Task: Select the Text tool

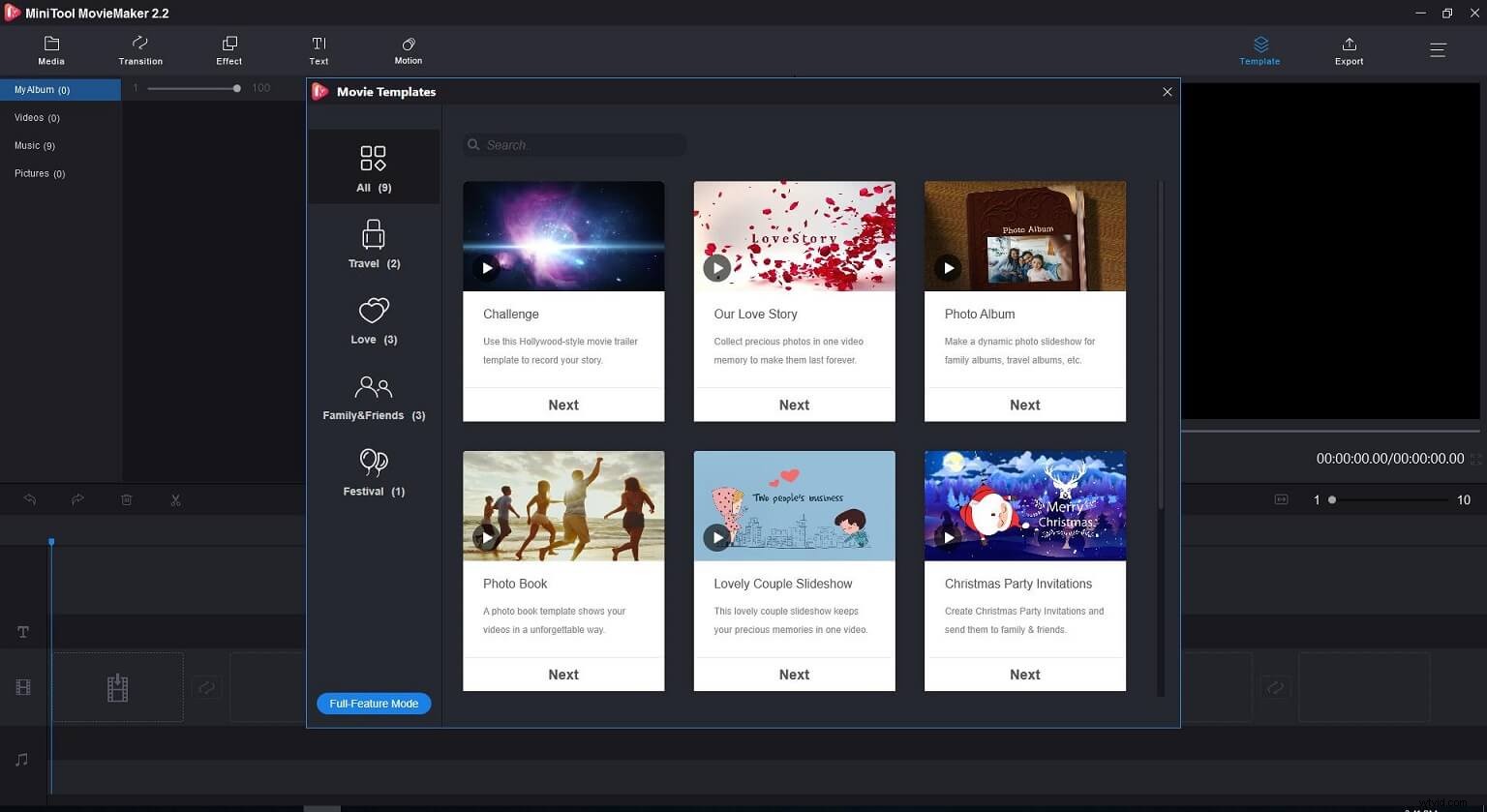Action: tap(319, 50)
